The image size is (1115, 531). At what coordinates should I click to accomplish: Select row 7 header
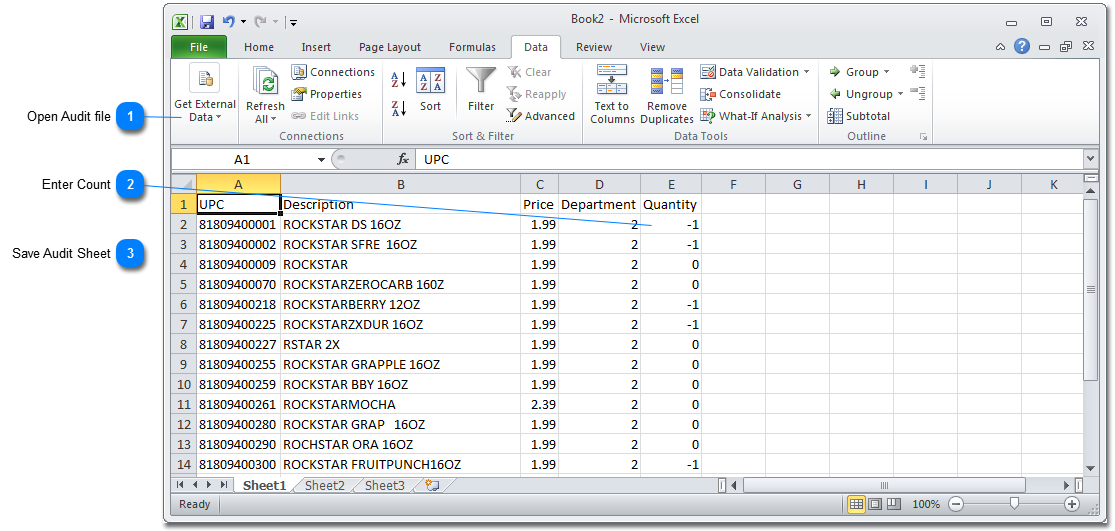pos(183,325)
